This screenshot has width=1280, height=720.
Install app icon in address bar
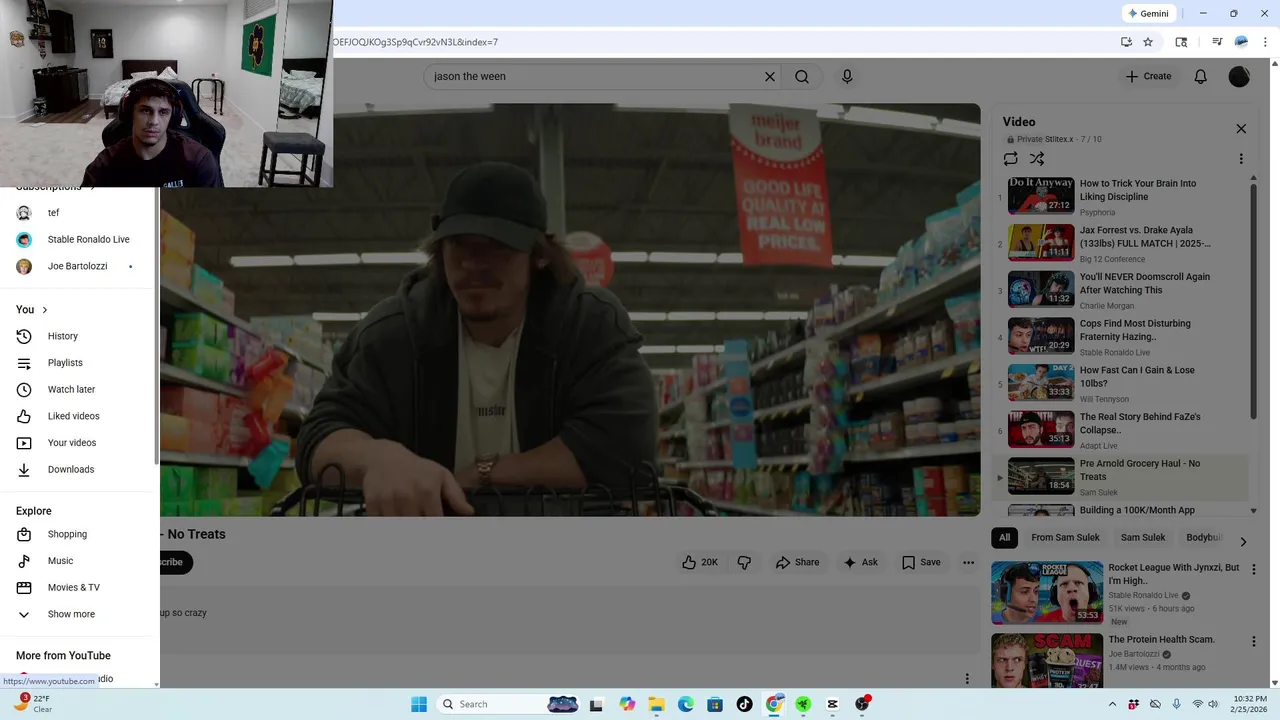1126,42
